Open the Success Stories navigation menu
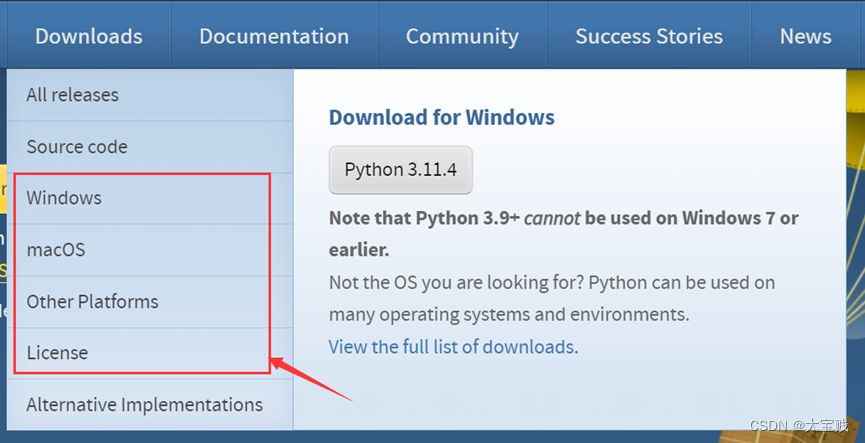865x443 pixels. 649,36
